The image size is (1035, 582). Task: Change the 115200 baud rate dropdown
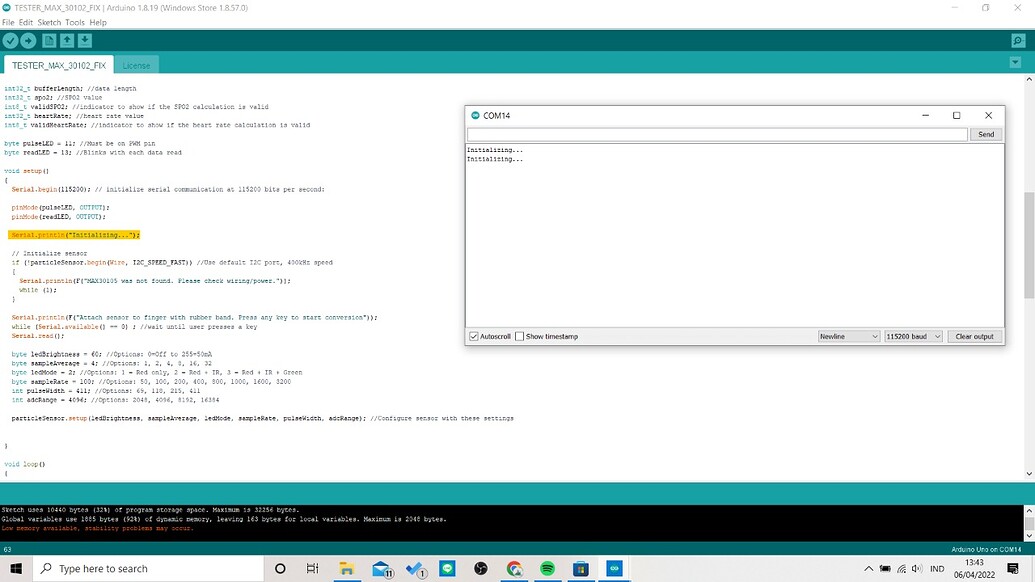(x=912, y=336)
